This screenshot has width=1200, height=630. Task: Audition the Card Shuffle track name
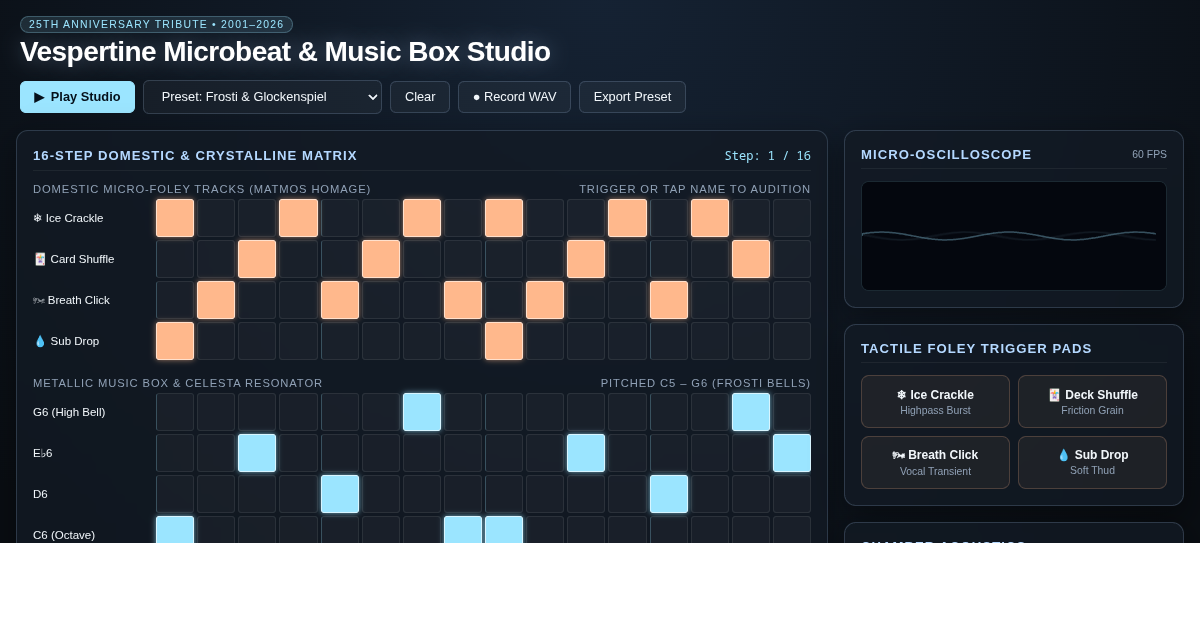[74, 259]
